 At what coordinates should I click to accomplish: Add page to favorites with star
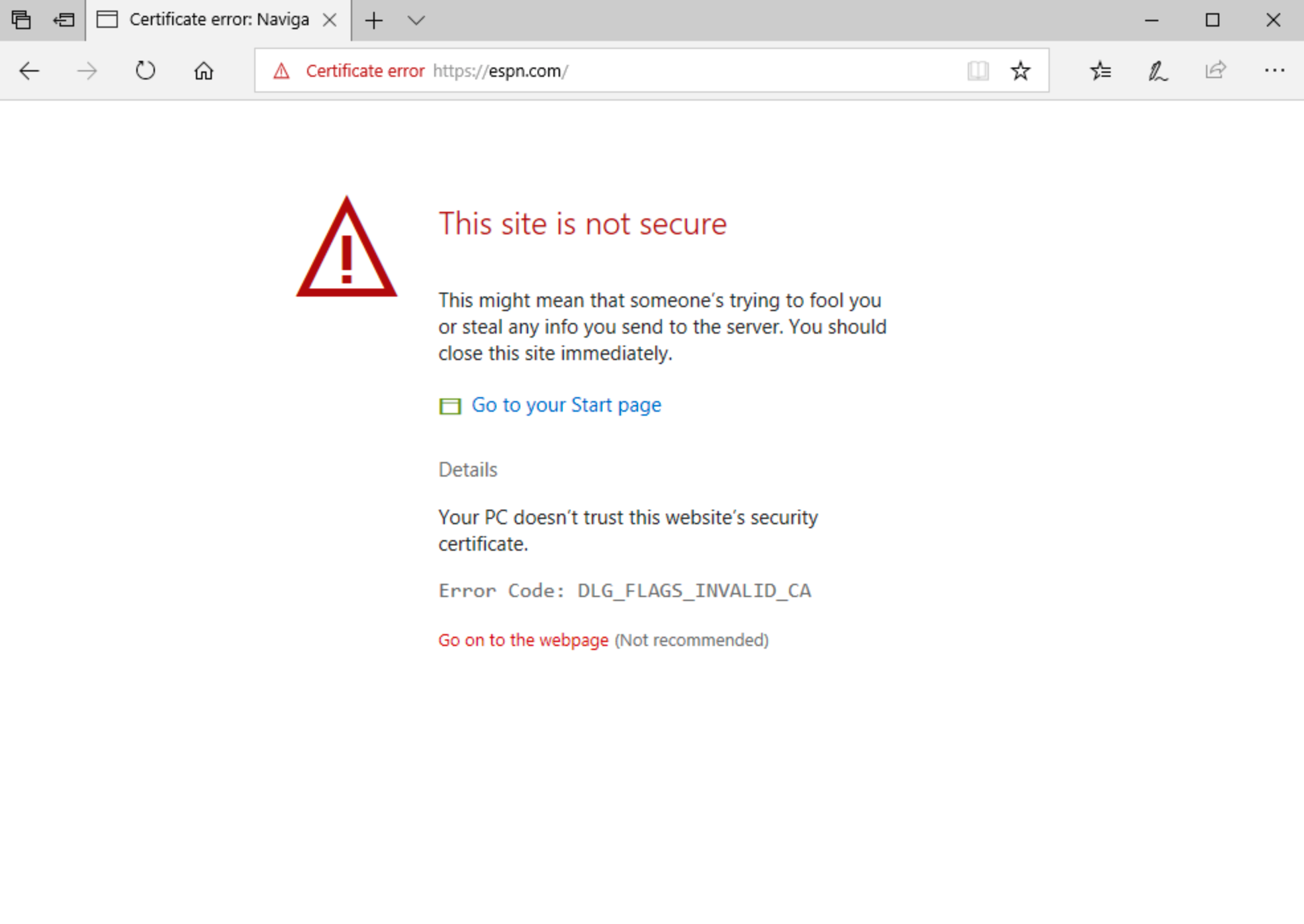tap(1020, 71)
